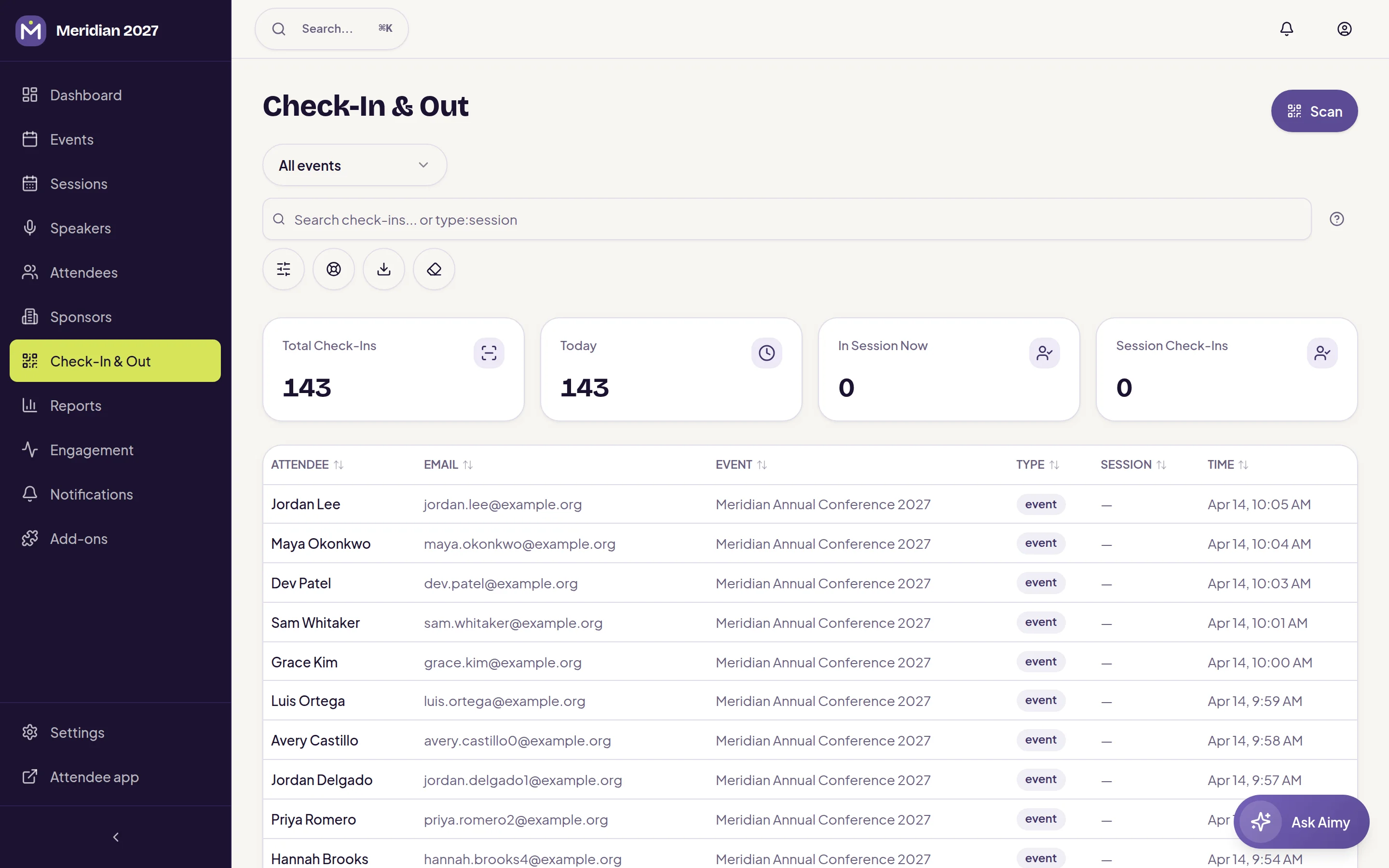This screenshot has height=868, width=1389.
Task: Click the In Session Now person icon
Action: coord(1044,353)
